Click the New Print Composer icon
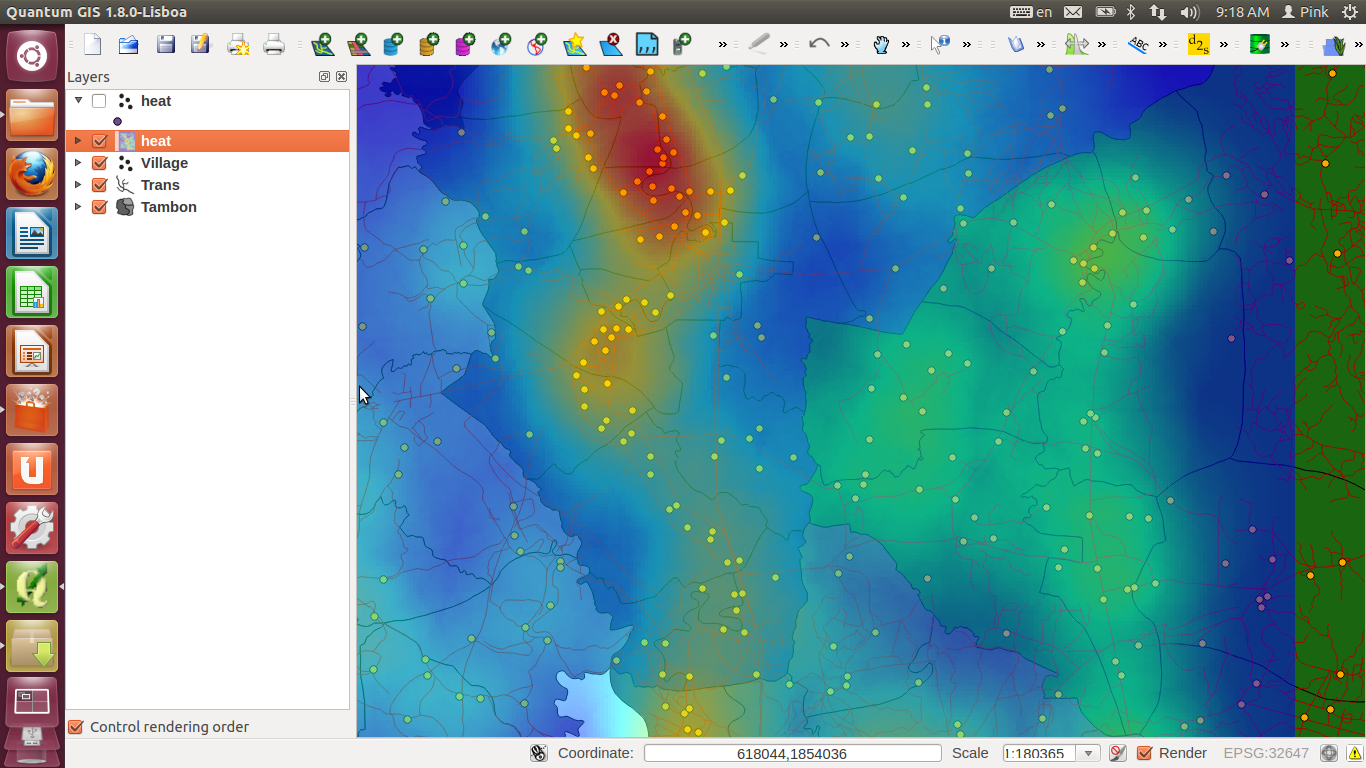Image resolution: width=1366 pixels, height=768 pixels. tap(647, 46)
